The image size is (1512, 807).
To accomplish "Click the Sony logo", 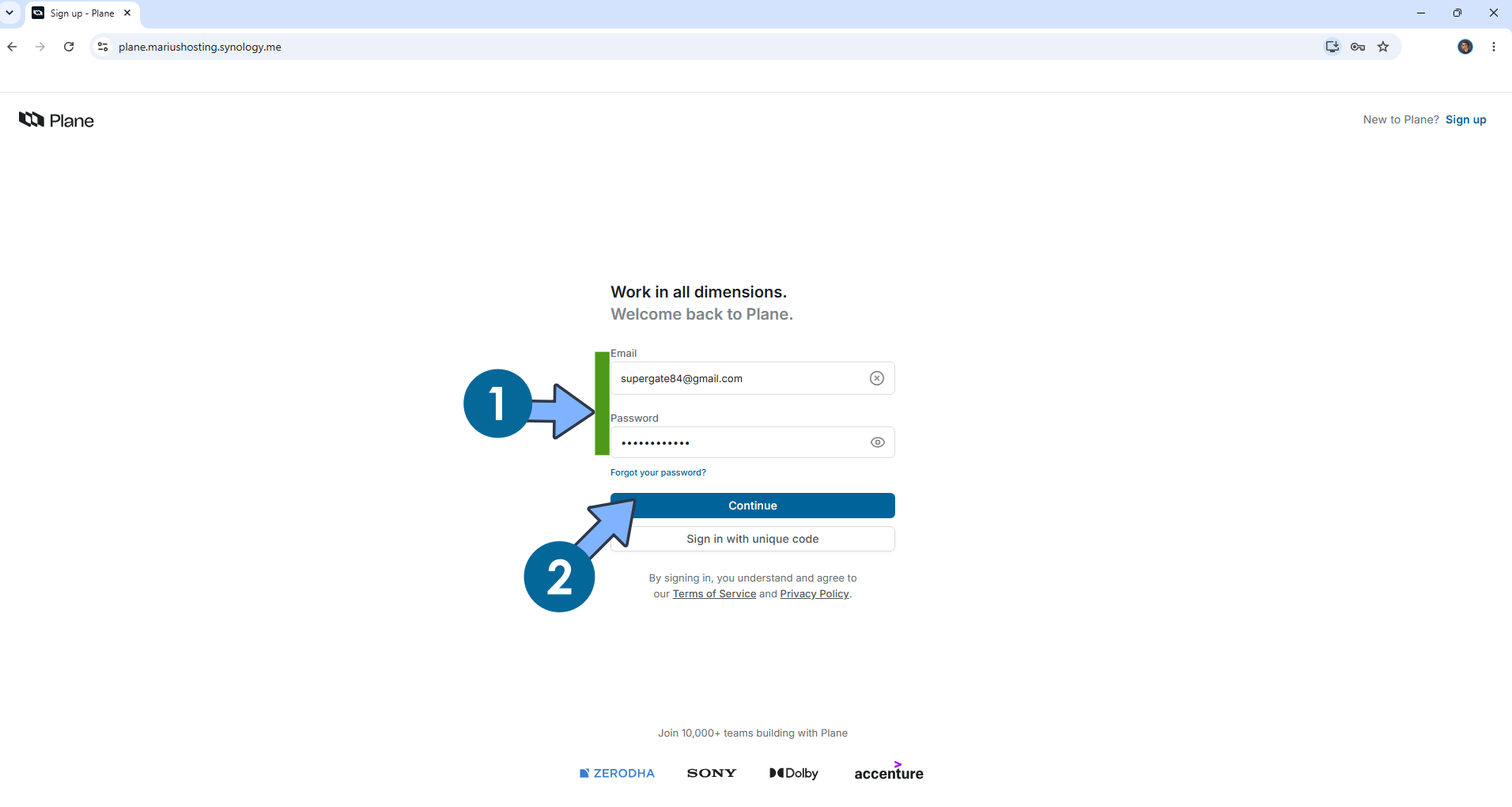I will [x=712, y=773].
